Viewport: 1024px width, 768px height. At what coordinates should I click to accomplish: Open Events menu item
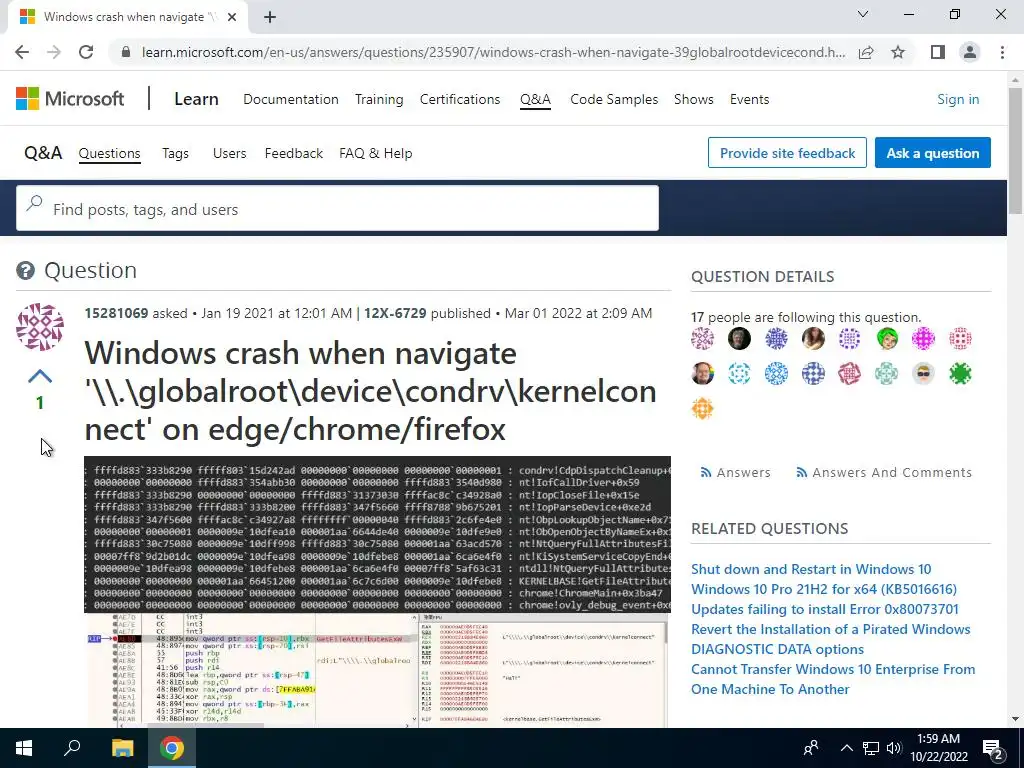click(749, 99)
